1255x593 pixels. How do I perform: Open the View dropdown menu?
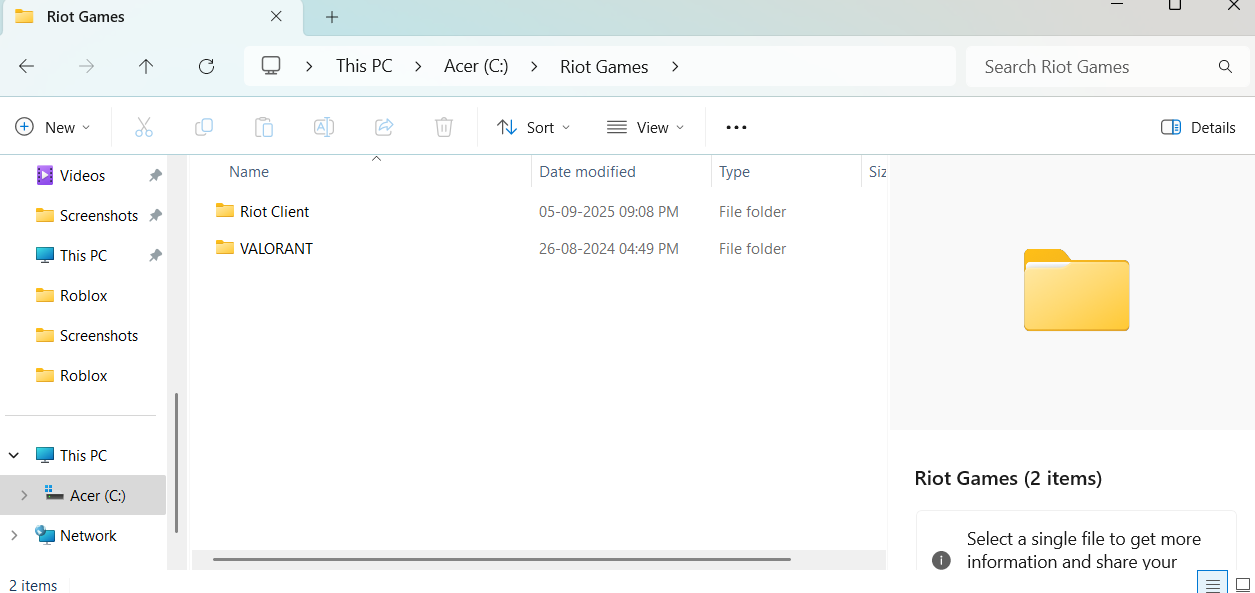click(x=646, y=127)
